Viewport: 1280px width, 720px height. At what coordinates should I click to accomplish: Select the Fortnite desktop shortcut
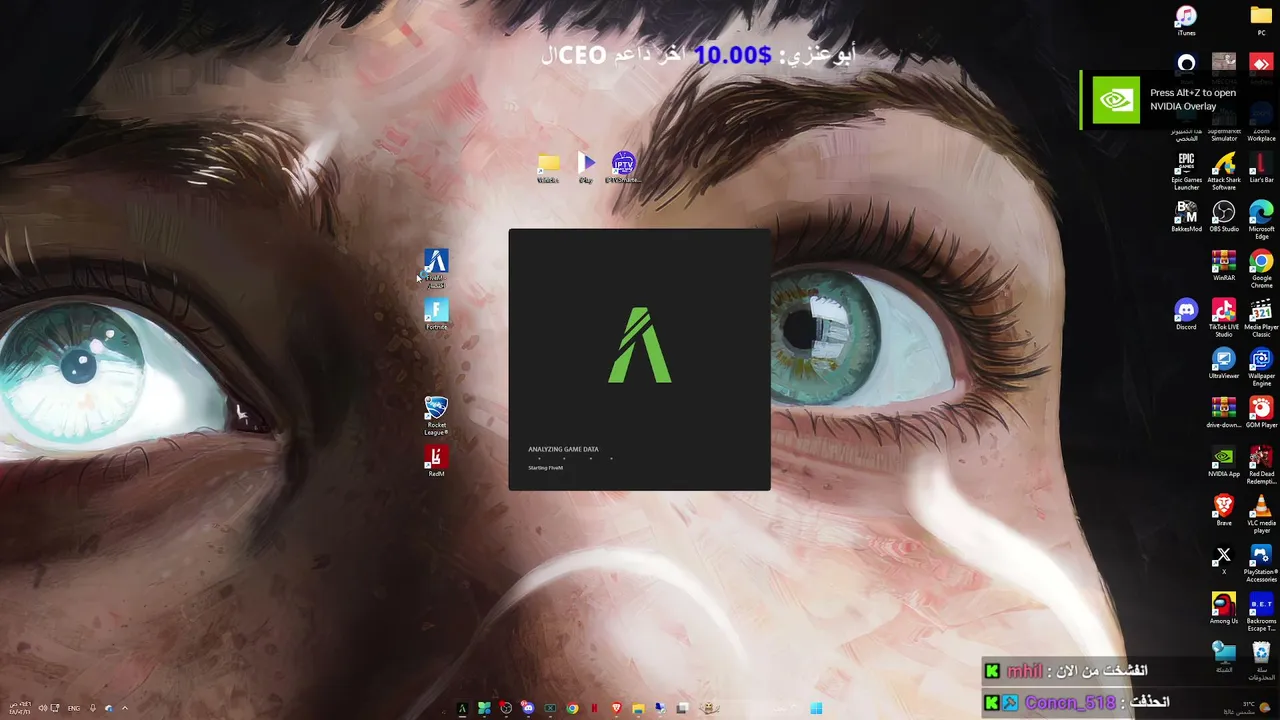[436, 315]
